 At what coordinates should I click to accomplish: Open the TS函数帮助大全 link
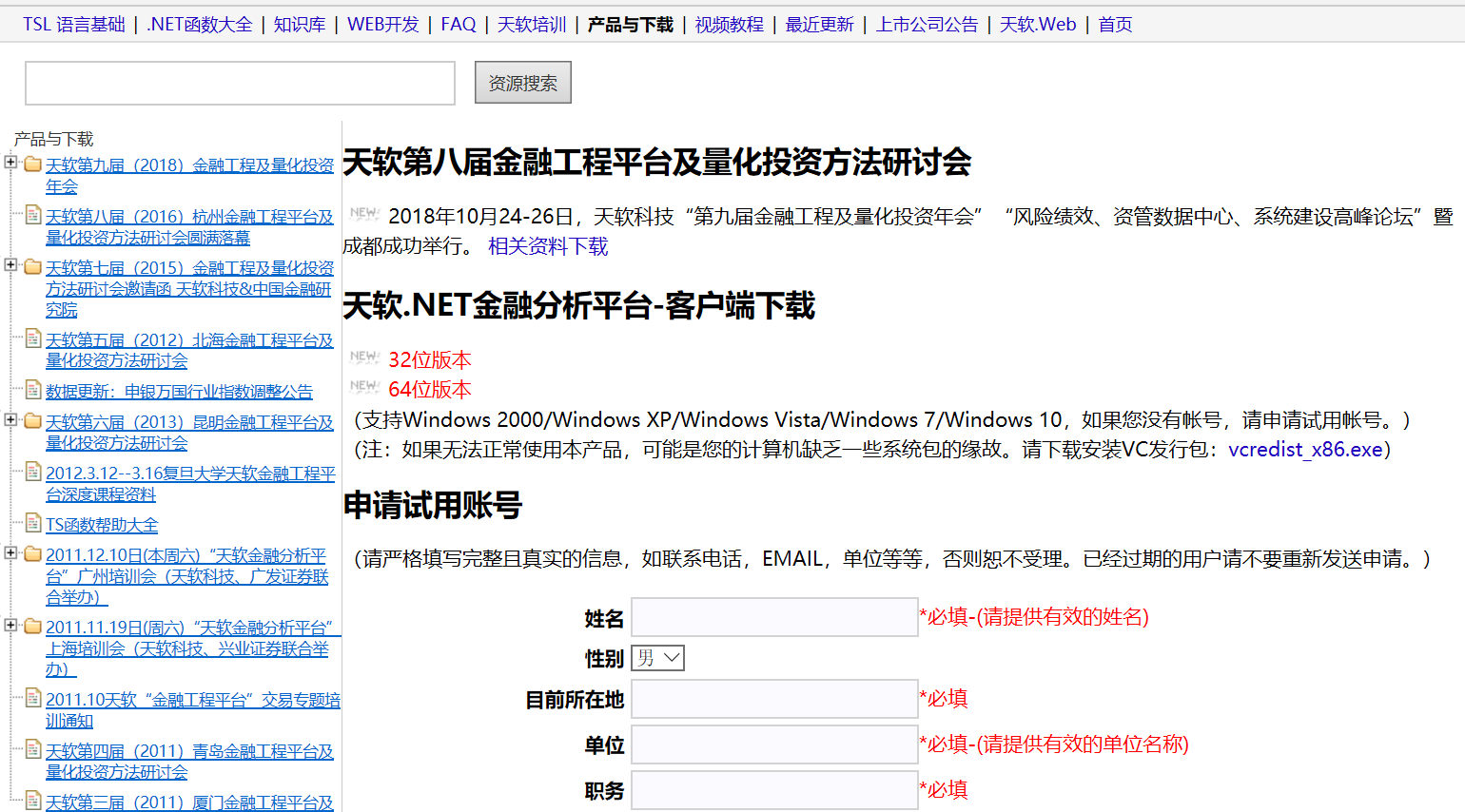[x=102, y=525]
